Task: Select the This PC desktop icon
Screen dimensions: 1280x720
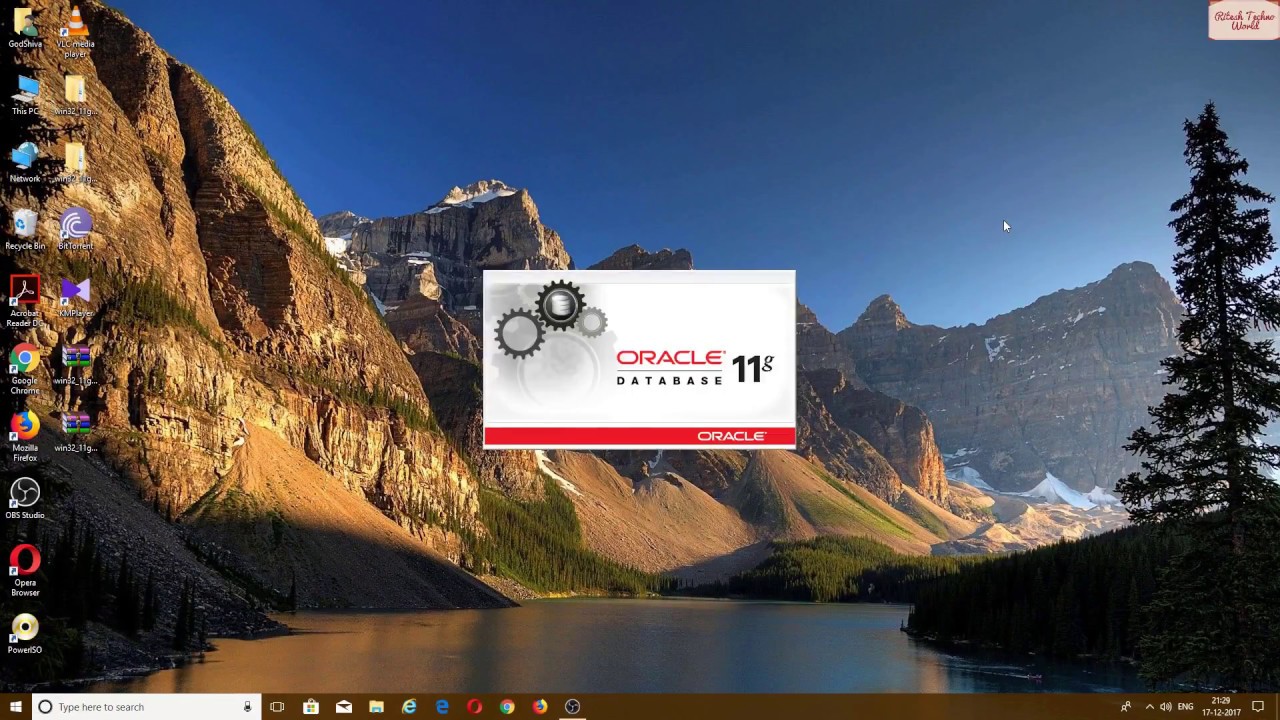Action: coord(25,96)
